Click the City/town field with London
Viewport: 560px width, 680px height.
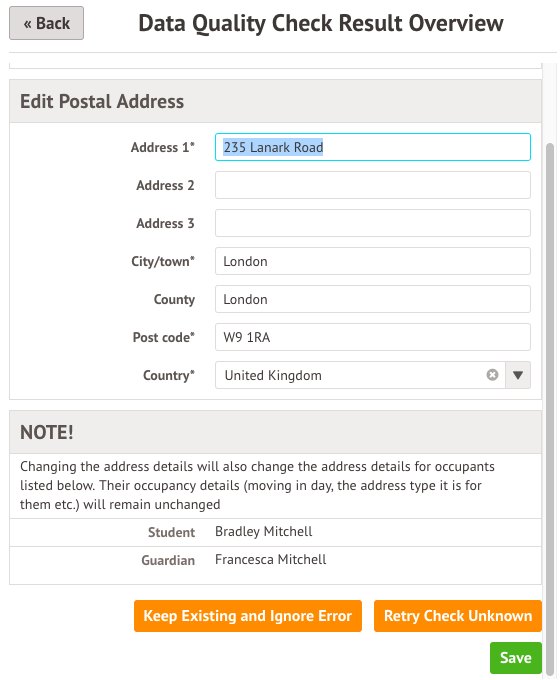coord(373,261)
